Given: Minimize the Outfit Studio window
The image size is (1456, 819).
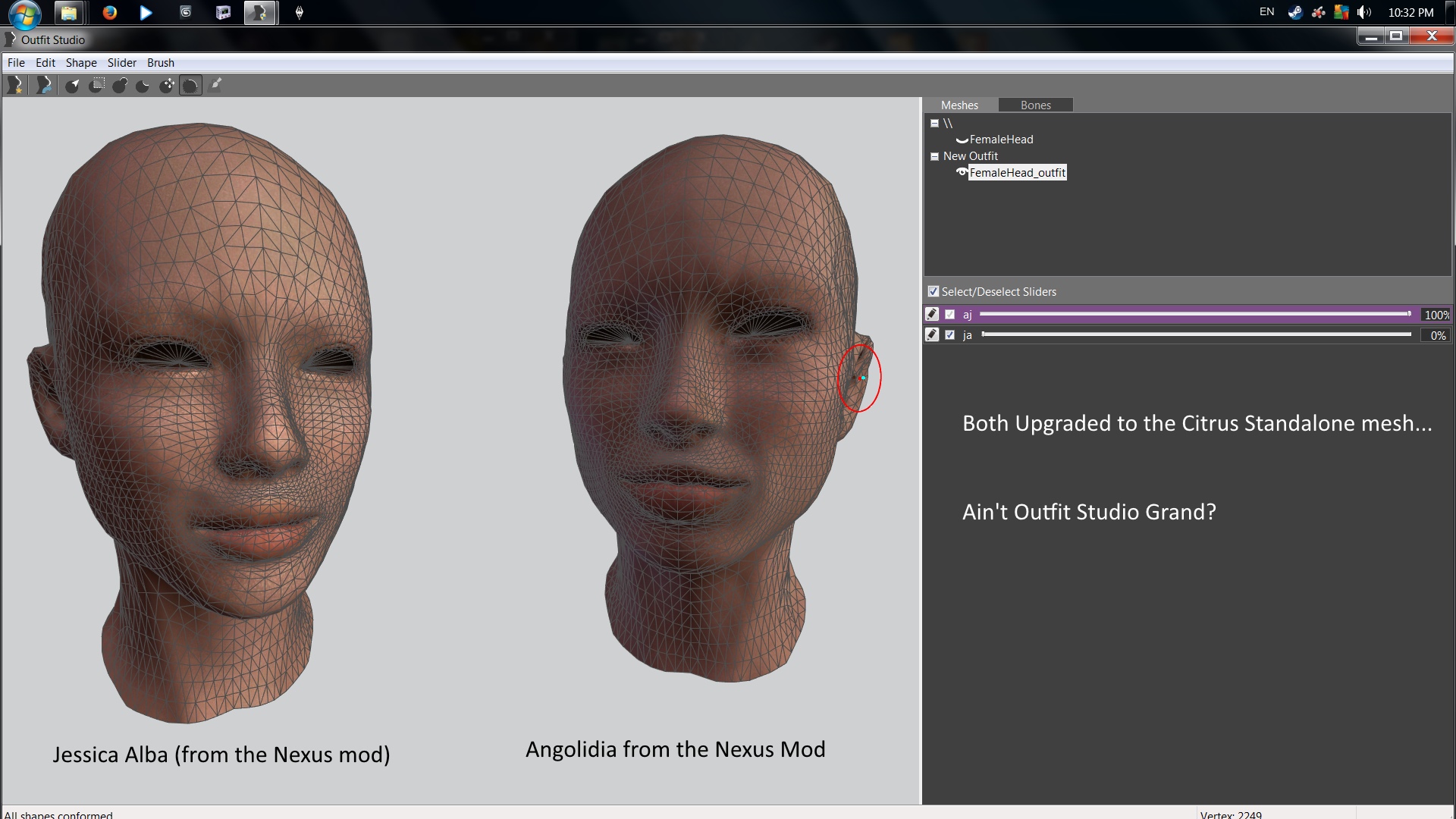Looking at the screenshot, I should [x=1370, y=36].
